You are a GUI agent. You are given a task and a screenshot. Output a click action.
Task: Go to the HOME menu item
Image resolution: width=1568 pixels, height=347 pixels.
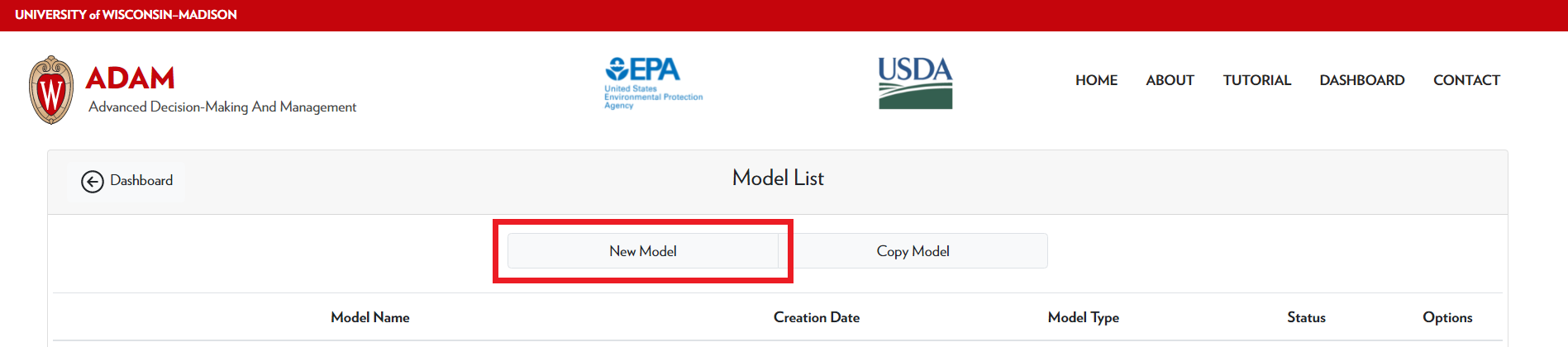click(1096, 80)
